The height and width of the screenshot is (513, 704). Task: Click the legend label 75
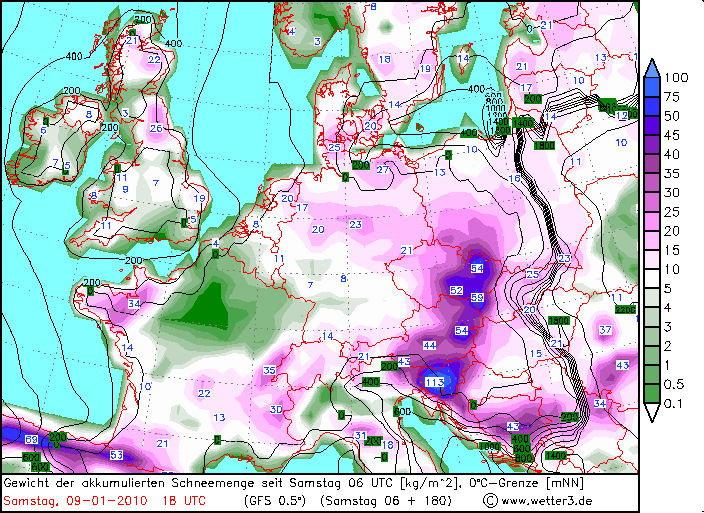[x=672, y=97]
